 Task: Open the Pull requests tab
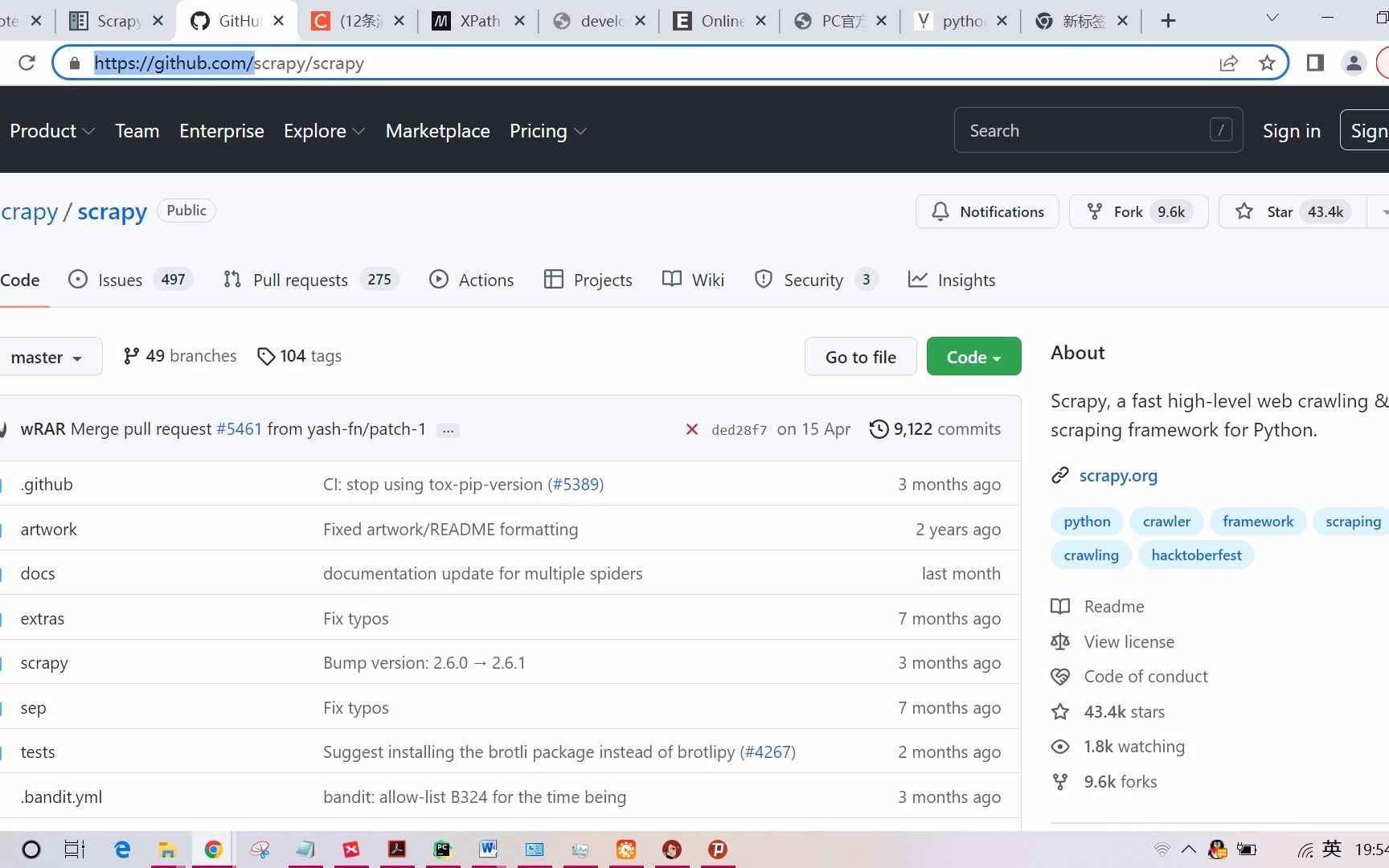pos(311,280)
